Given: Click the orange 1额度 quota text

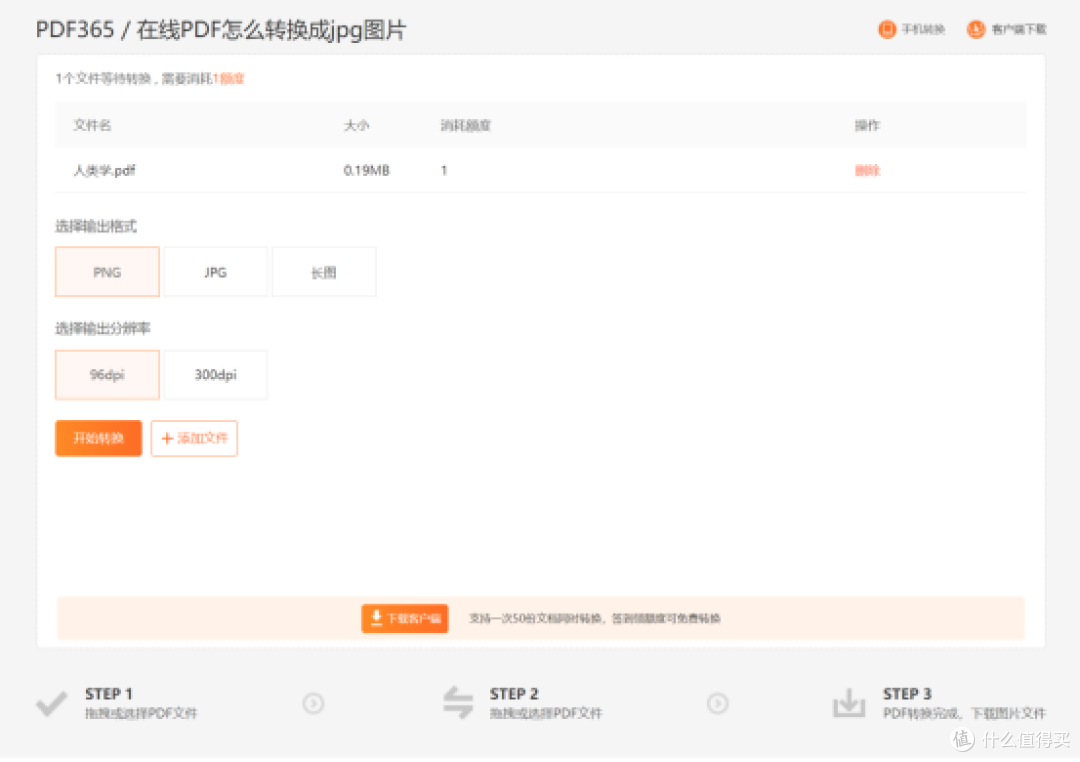Looking at the screenshot, I should coord(229,79).
